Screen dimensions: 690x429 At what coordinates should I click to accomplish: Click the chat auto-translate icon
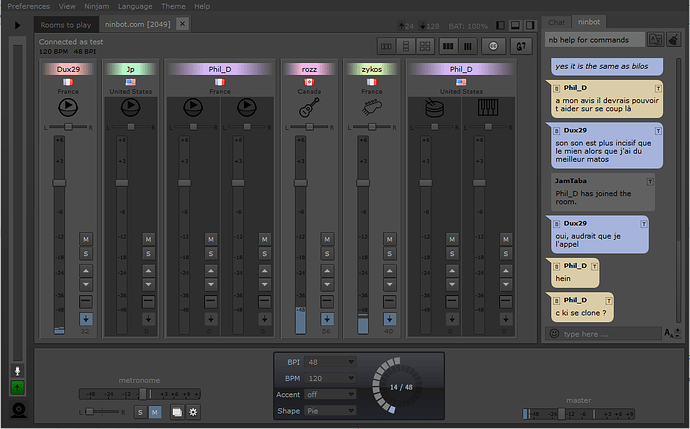pos(655,40)
